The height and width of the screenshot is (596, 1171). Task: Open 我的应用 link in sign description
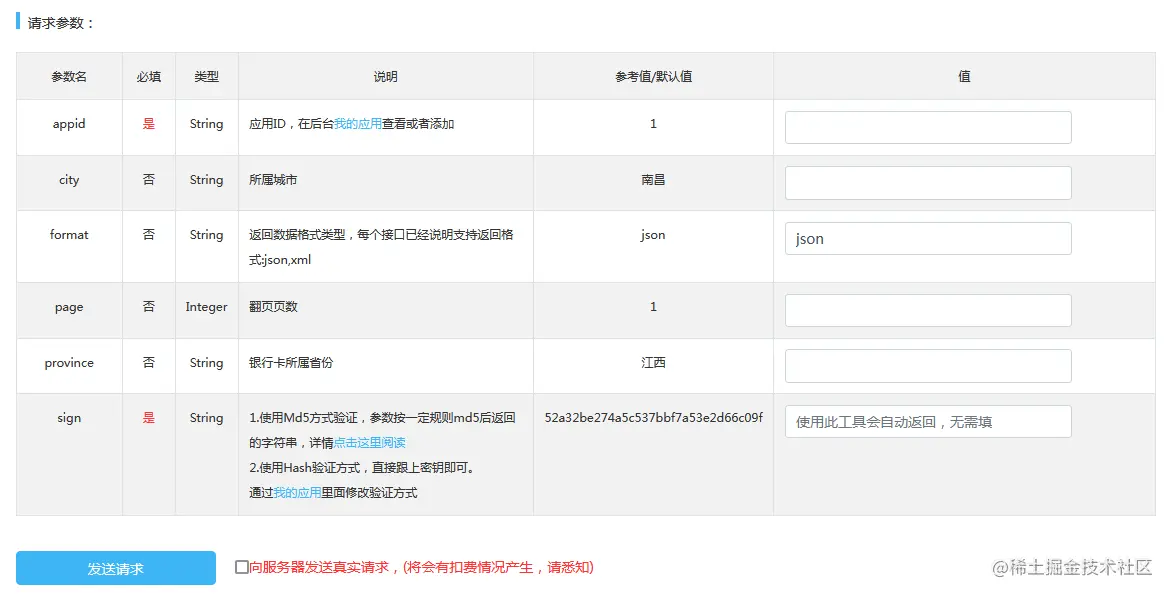click(297, 493)
